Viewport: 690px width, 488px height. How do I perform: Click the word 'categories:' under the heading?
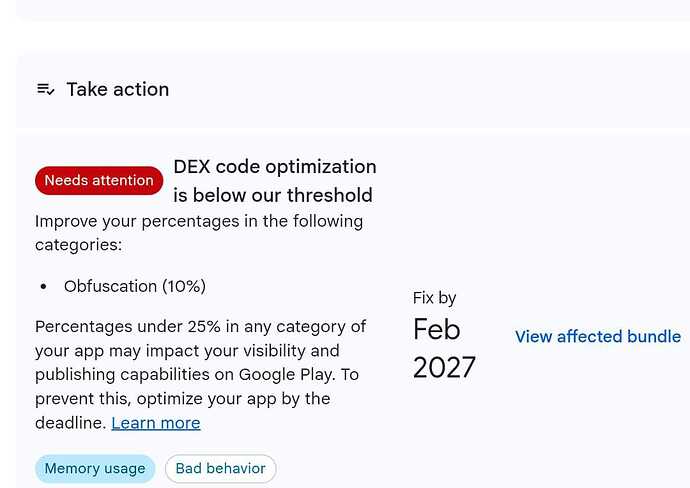[x=78, y=245]
